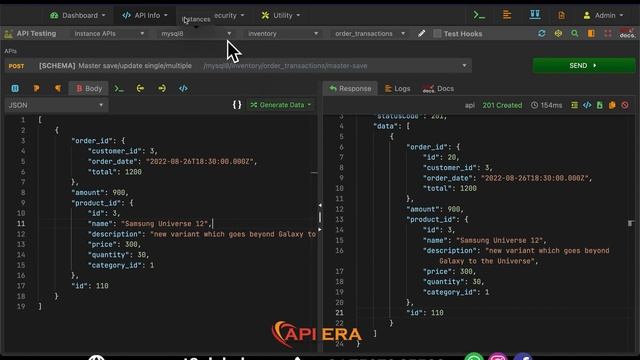Click response line "id": 20
This screenshot has height=360, width=640.
pos(441,157)
